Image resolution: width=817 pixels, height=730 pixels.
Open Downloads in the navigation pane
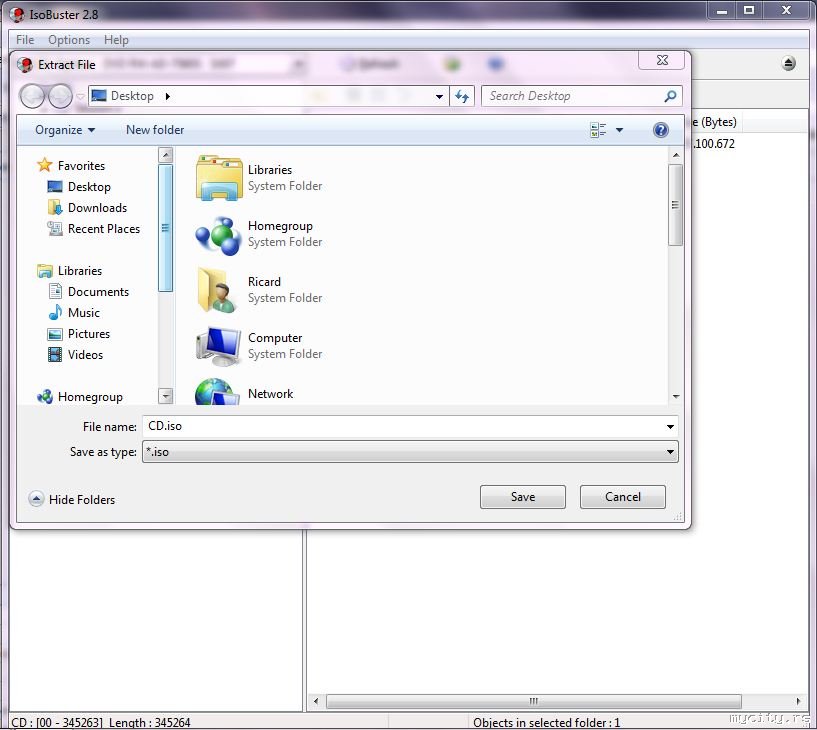(97, 207)
